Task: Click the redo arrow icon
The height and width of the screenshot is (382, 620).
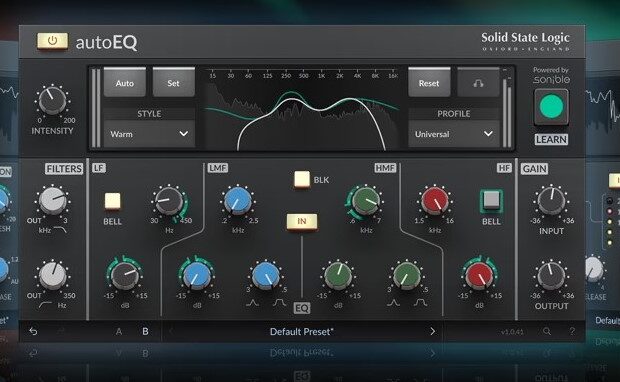Action: tap(60, 331)
